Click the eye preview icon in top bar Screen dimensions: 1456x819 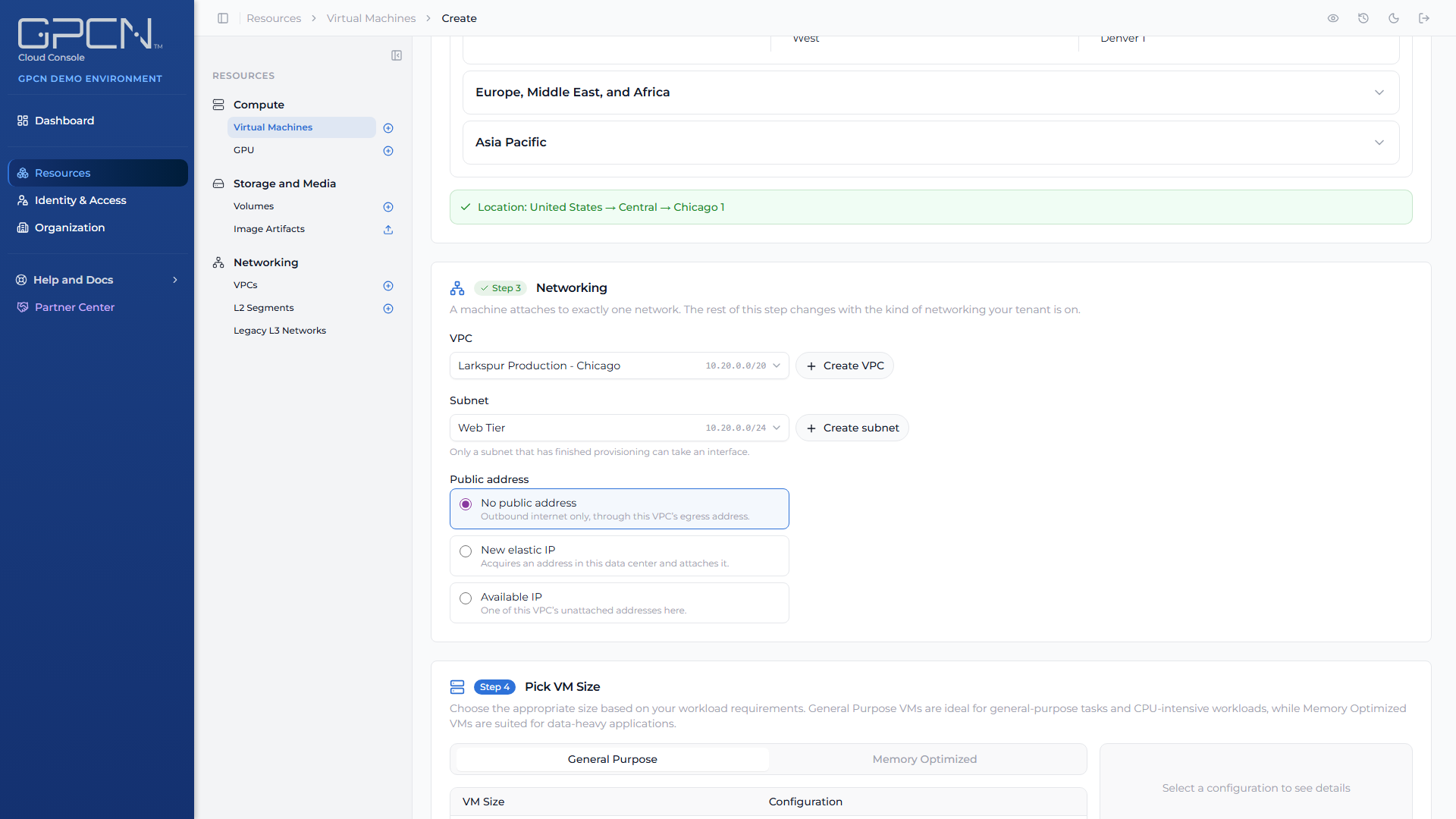click(1333, 18)
